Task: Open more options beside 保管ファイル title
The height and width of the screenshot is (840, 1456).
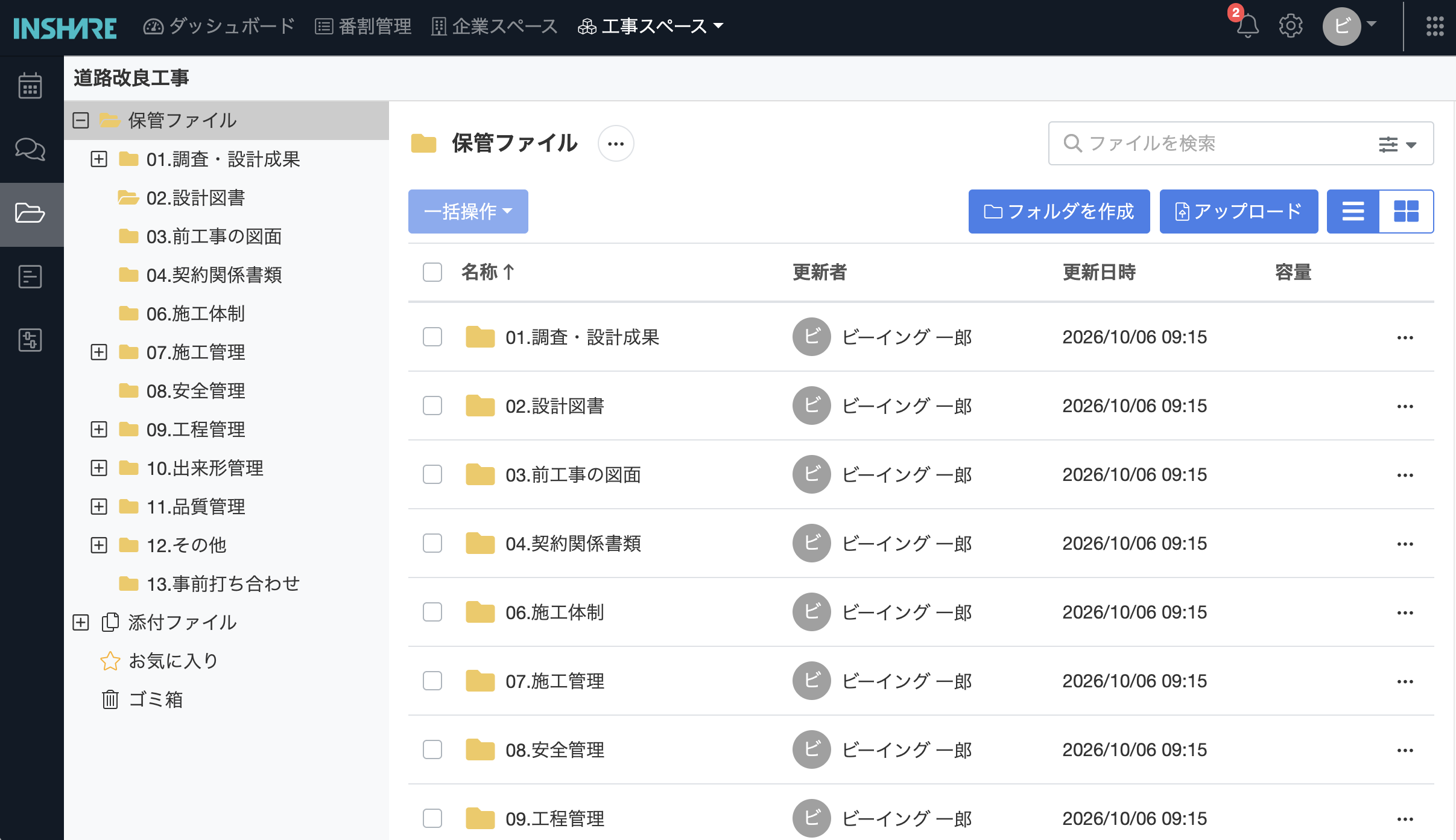Action: coord(616,144)
